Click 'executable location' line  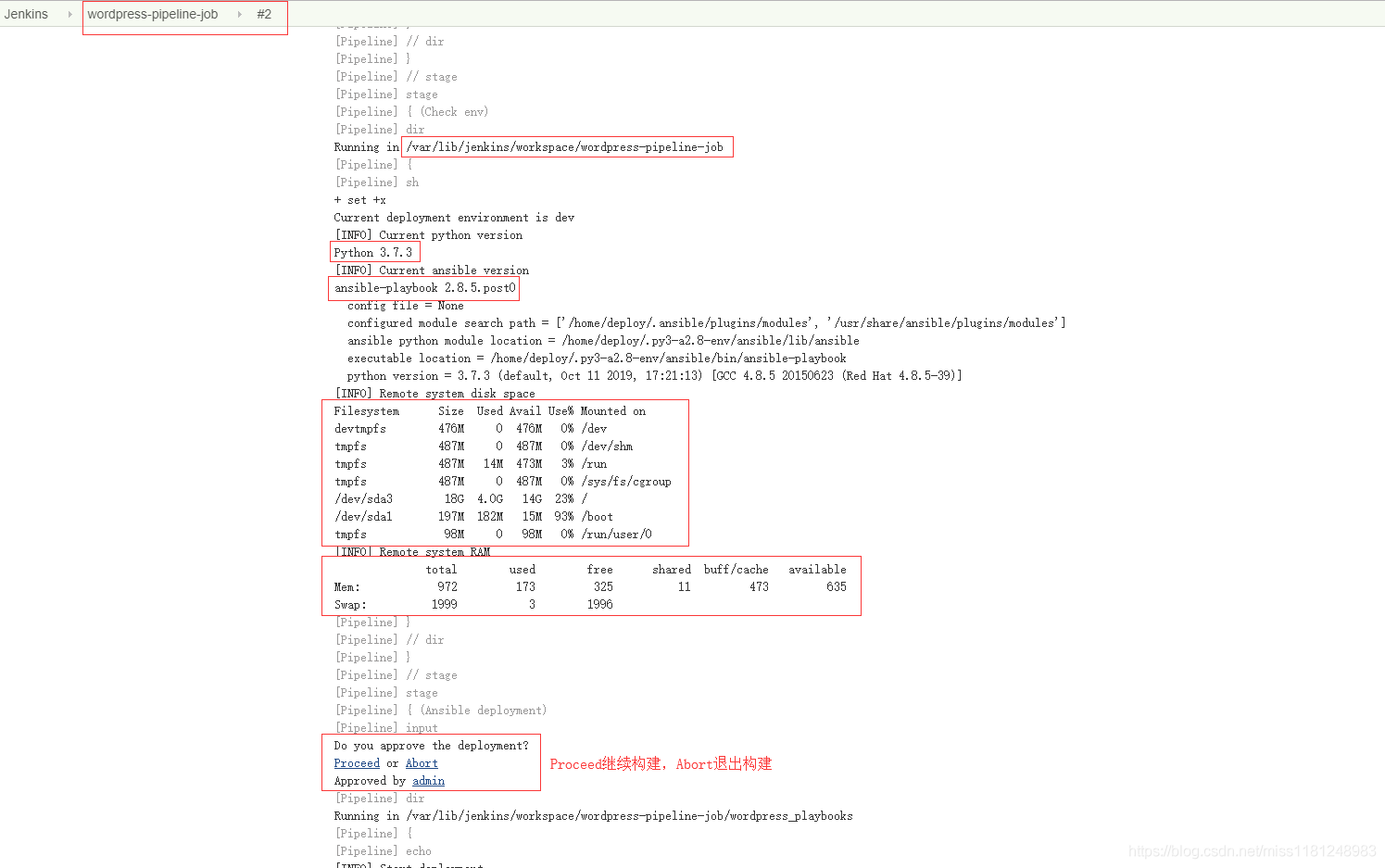click(x=597, y=359)
